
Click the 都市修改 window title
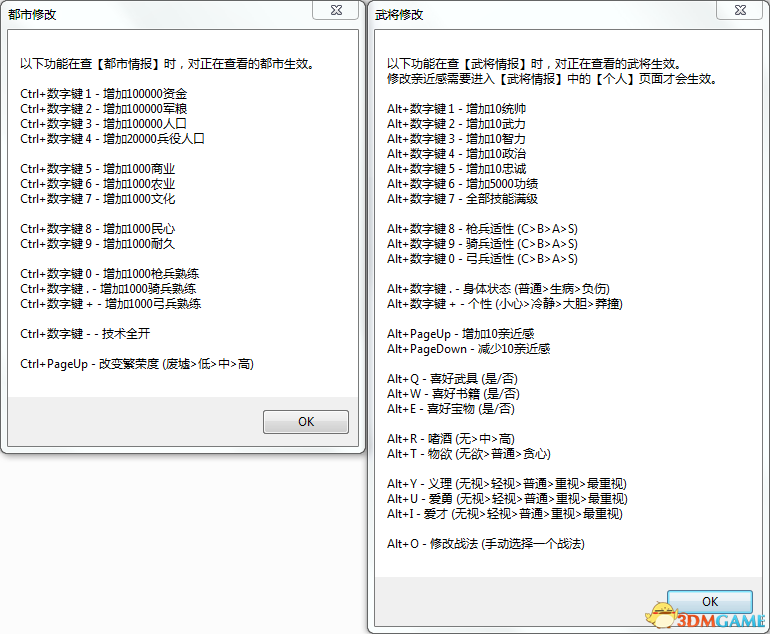pos(32,15)
